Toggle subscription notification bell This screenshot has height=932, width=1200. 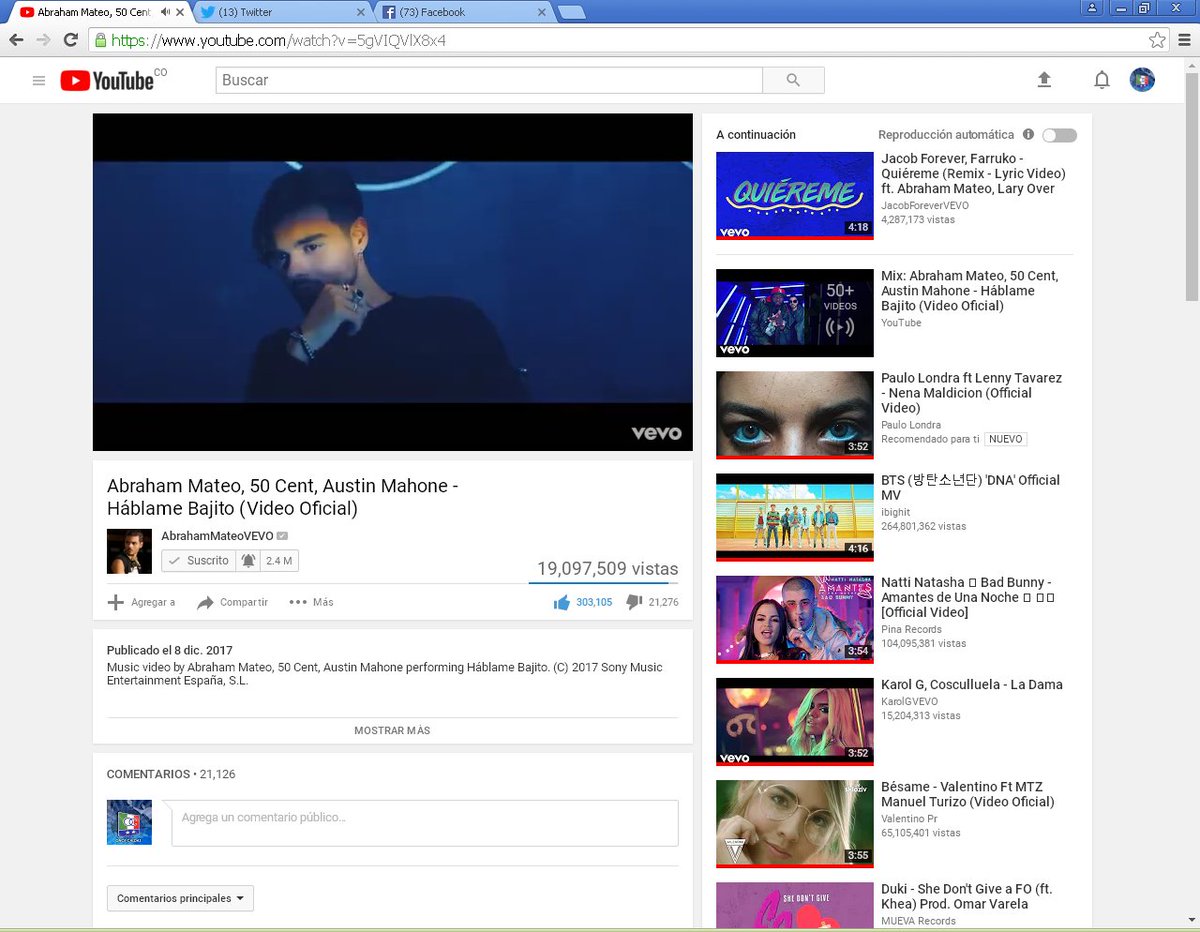click(x=248, y=561)
